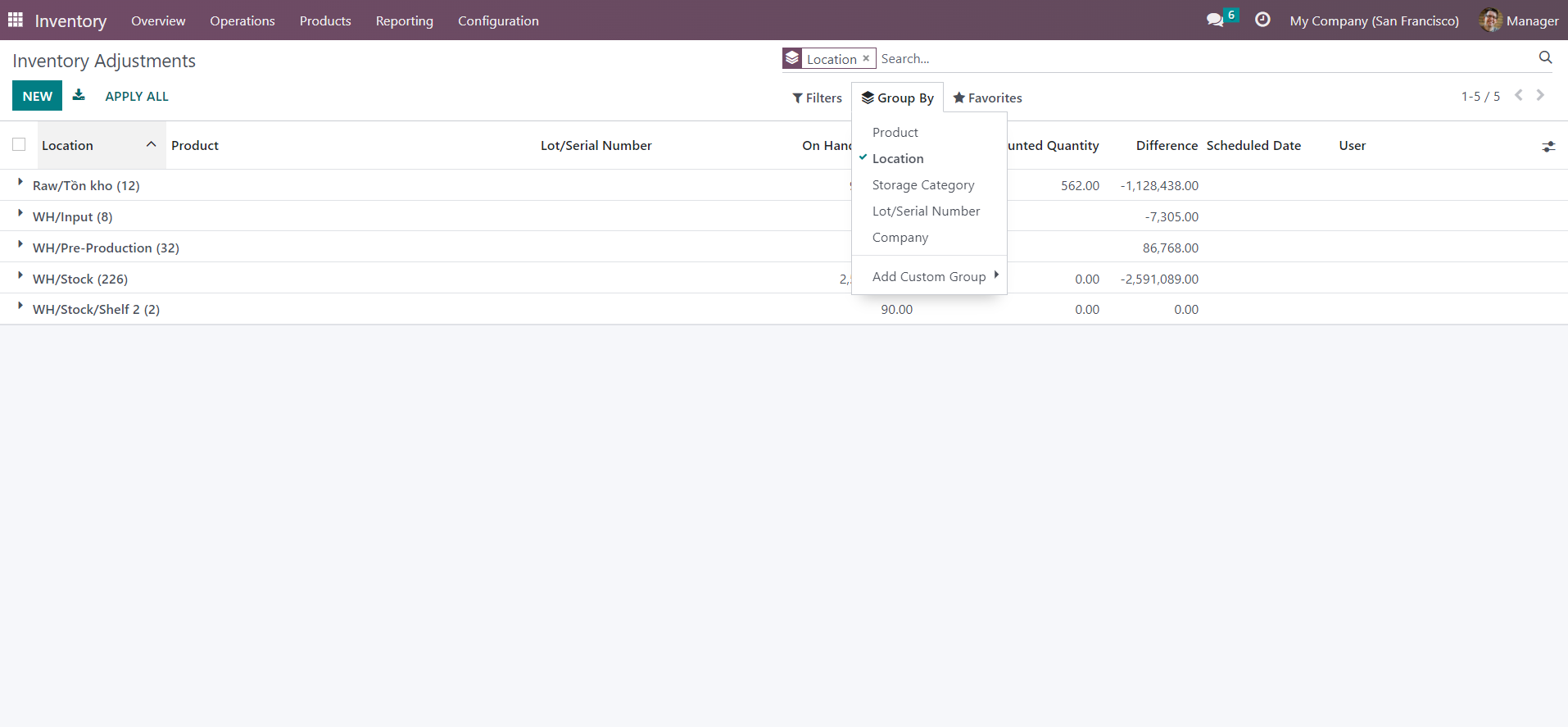
Task: Open the Configuration menu
Action: [x=497, y=20]
